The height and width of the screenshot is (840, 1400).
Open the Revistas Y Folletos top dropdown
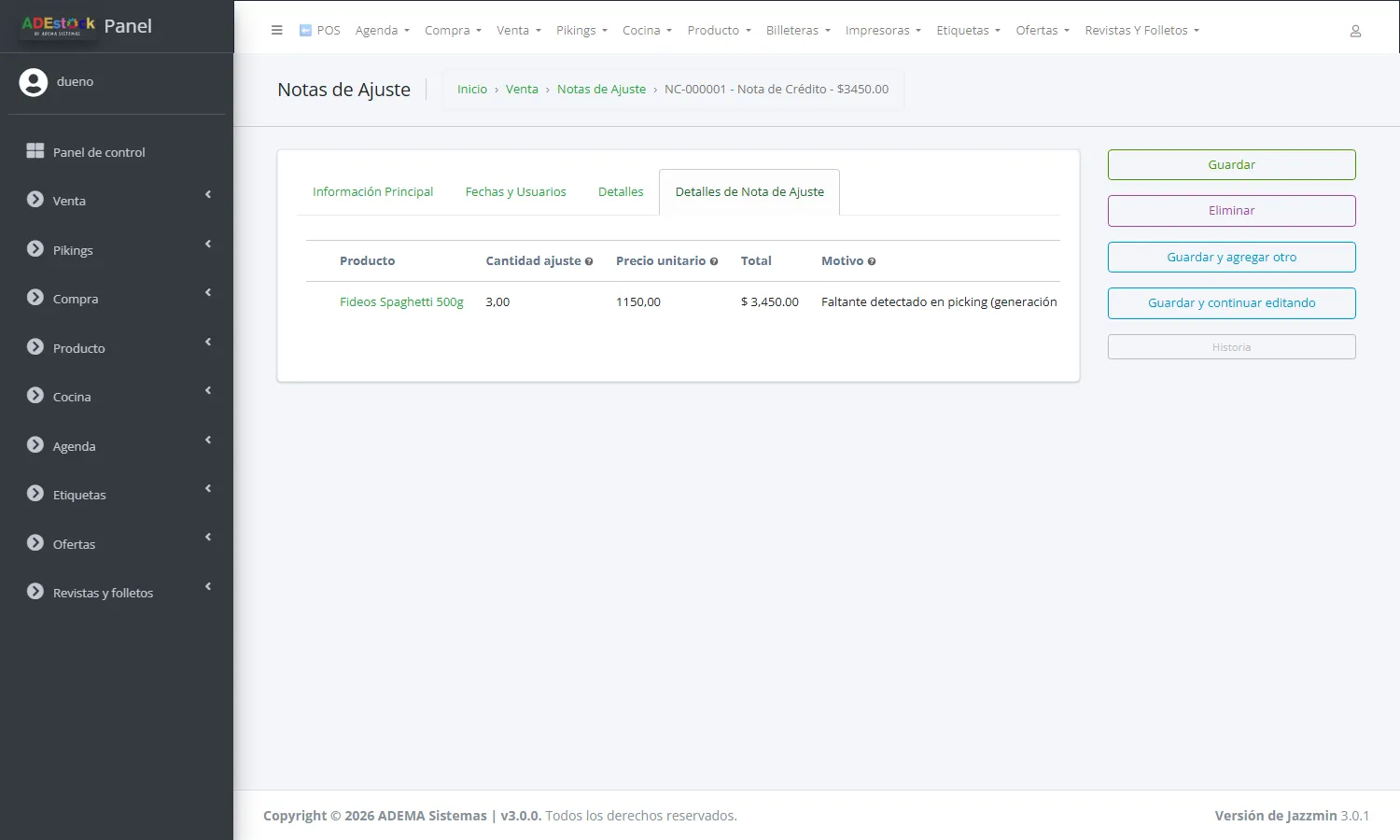pos(1141,31)
